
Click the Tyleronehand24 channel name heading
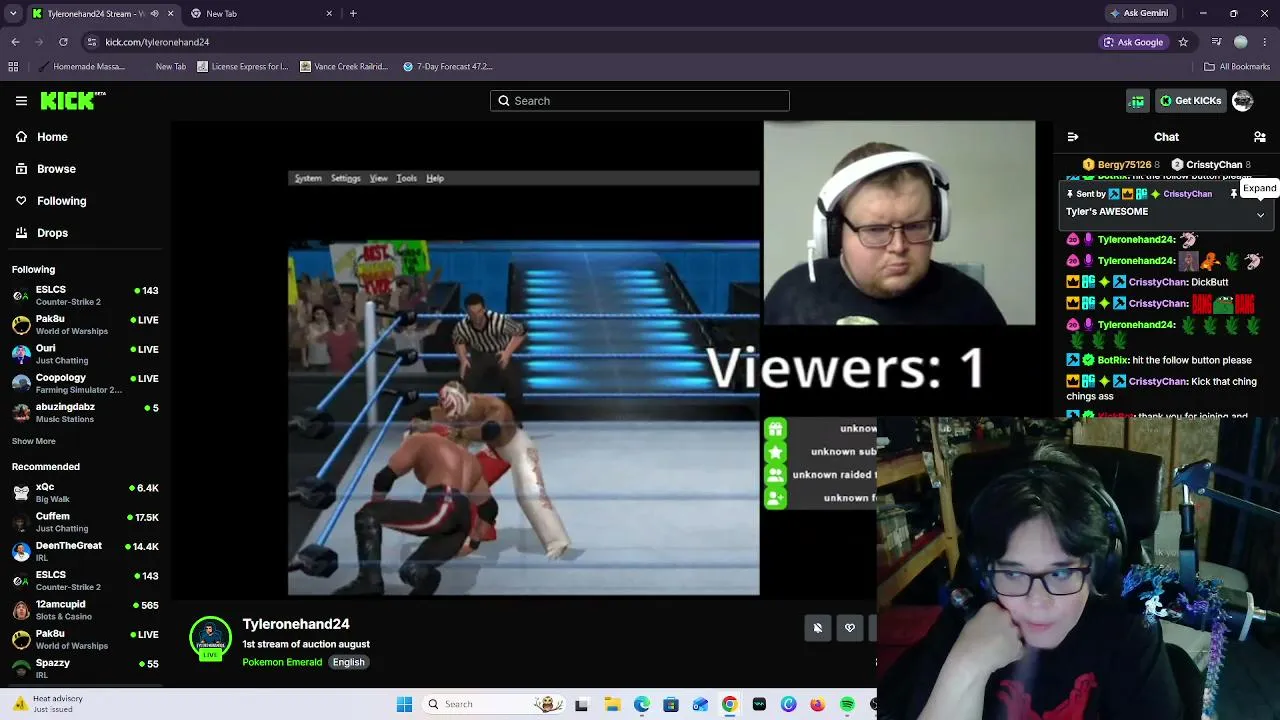pos(296,624)
